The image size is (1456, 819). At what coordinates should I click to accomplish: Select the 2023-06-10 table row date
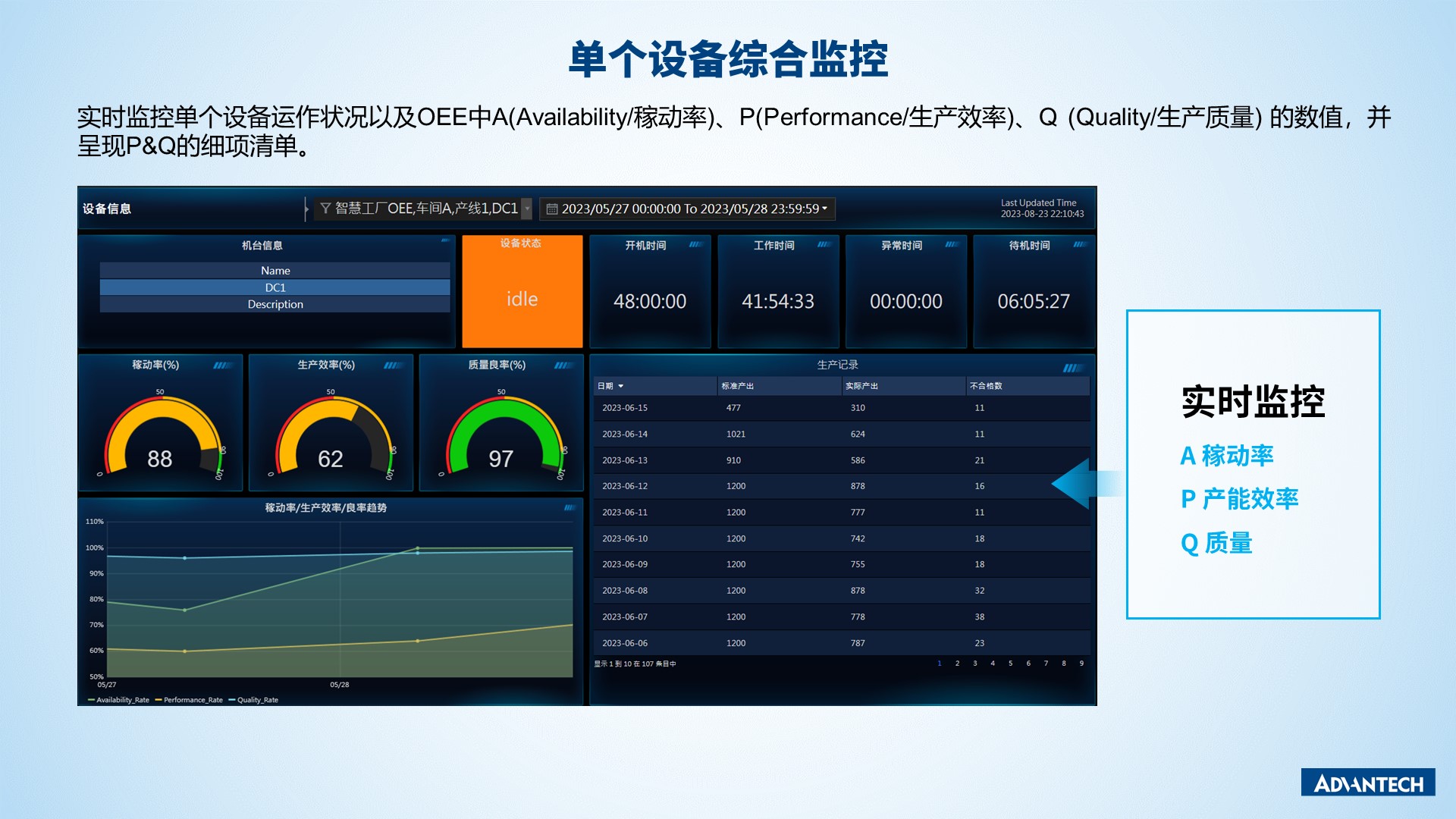tap(625, 538)
